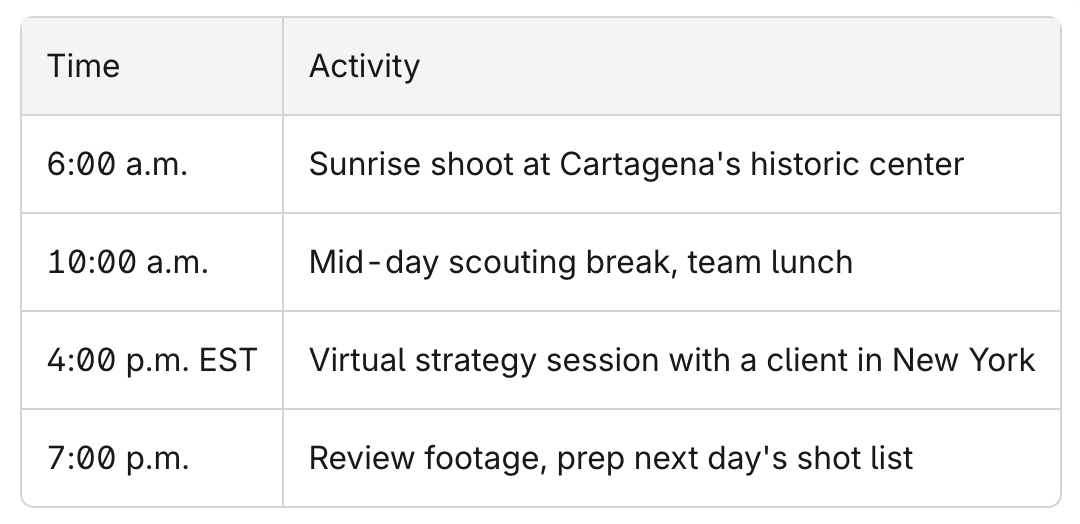Click the words historic center
The image size is (1080, 524).
(x=857, y=165)
